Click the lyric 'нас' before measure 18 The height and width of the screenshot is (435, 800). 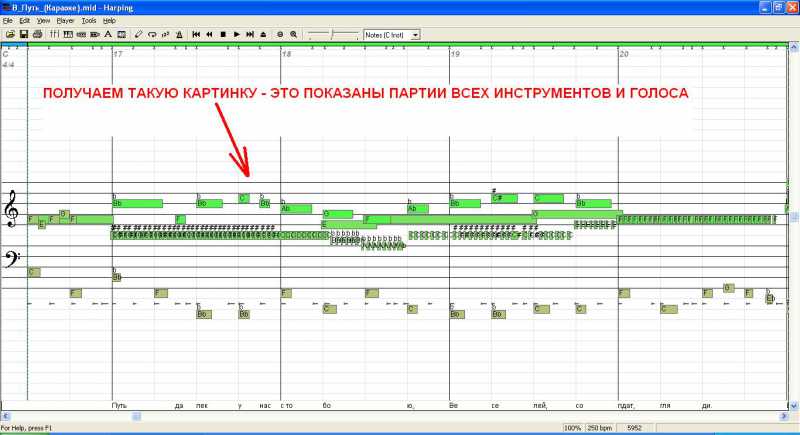pyautogui.click(x=265, y=406)
